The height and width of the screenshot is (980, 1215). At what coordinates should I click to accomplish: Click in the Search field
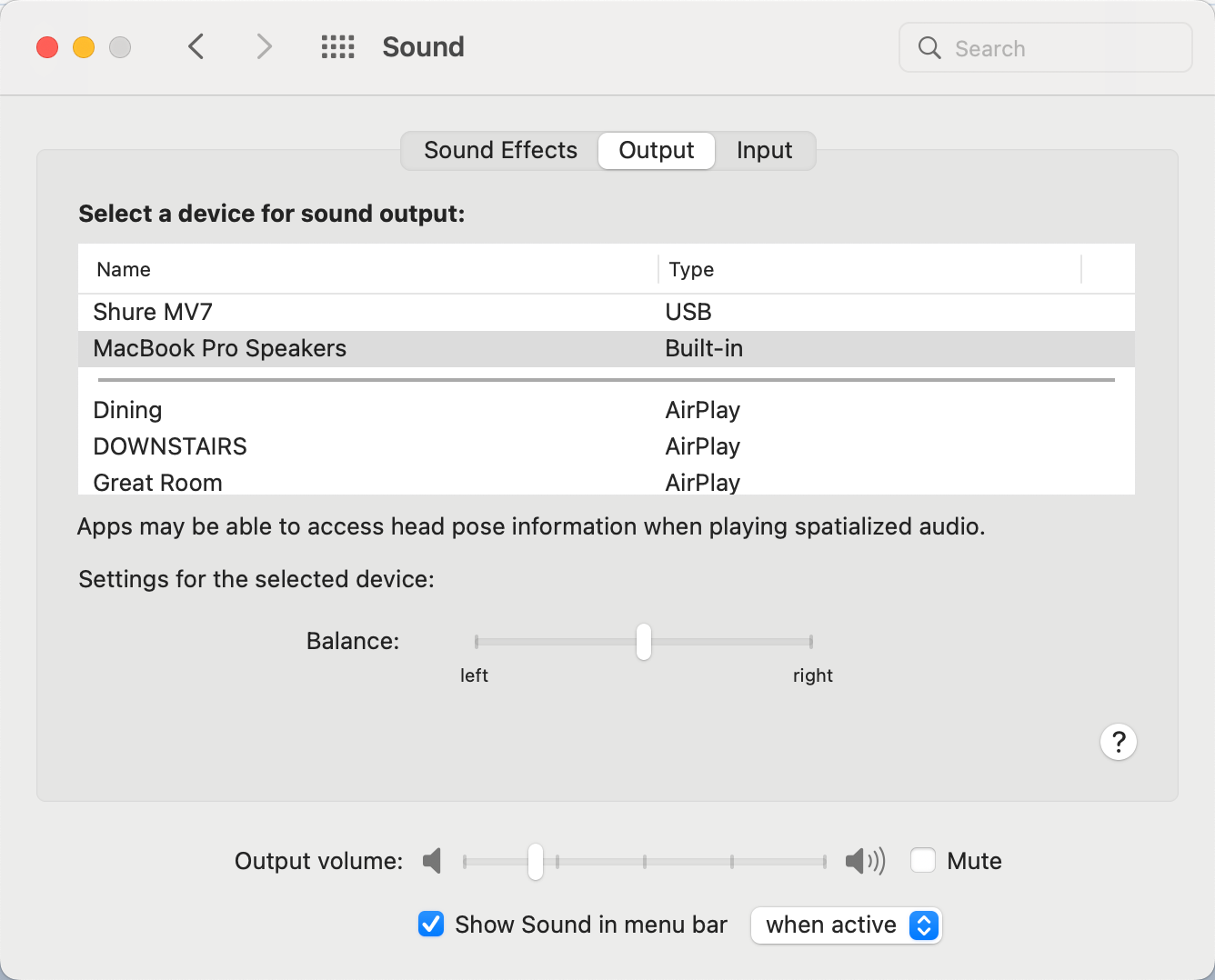pyautogui.click(x=1046, y=48)
